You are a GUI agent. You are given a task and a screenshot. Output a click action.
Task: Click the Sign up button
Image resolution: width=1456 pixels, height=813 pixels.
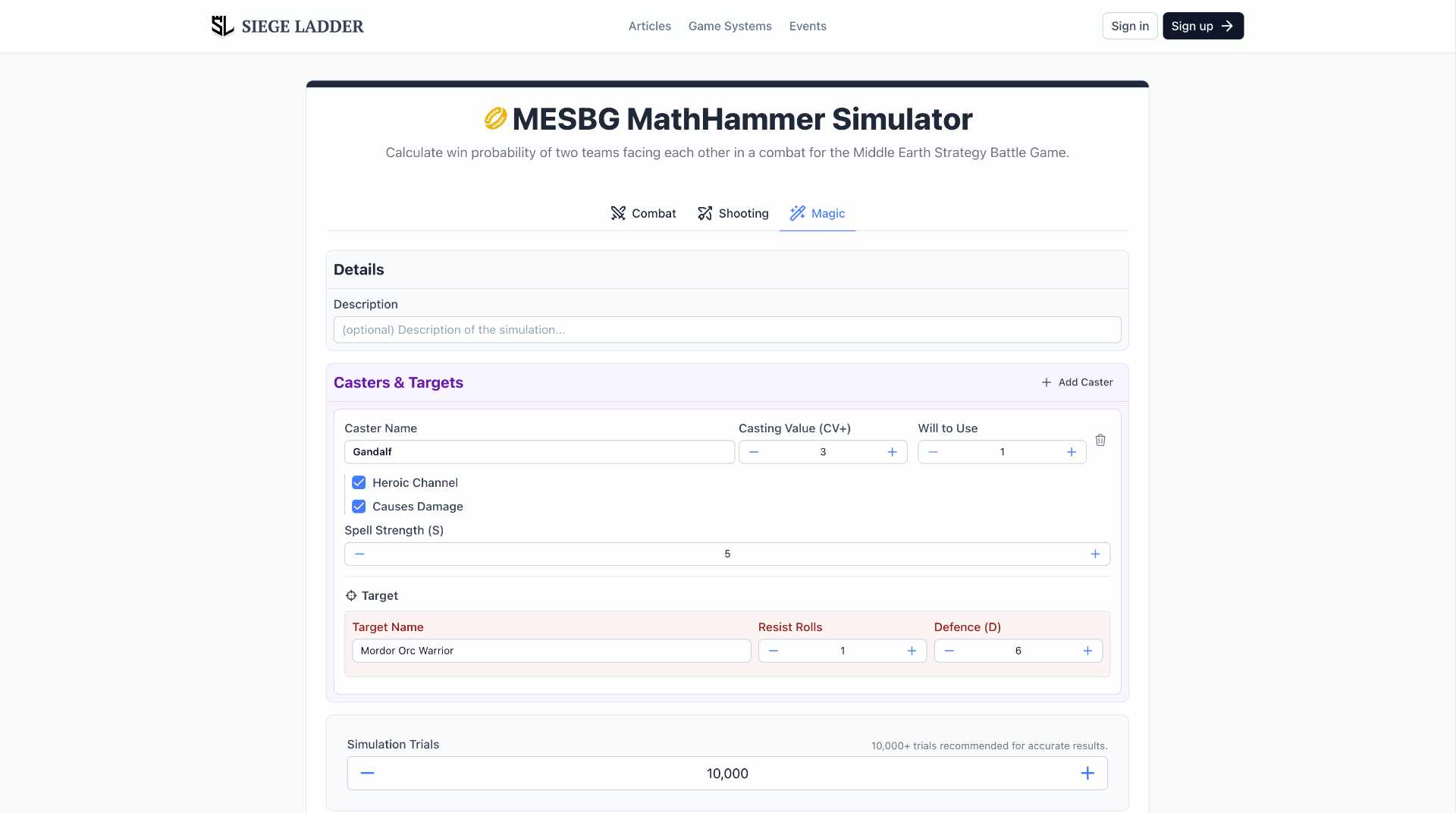coord(1203,26)
